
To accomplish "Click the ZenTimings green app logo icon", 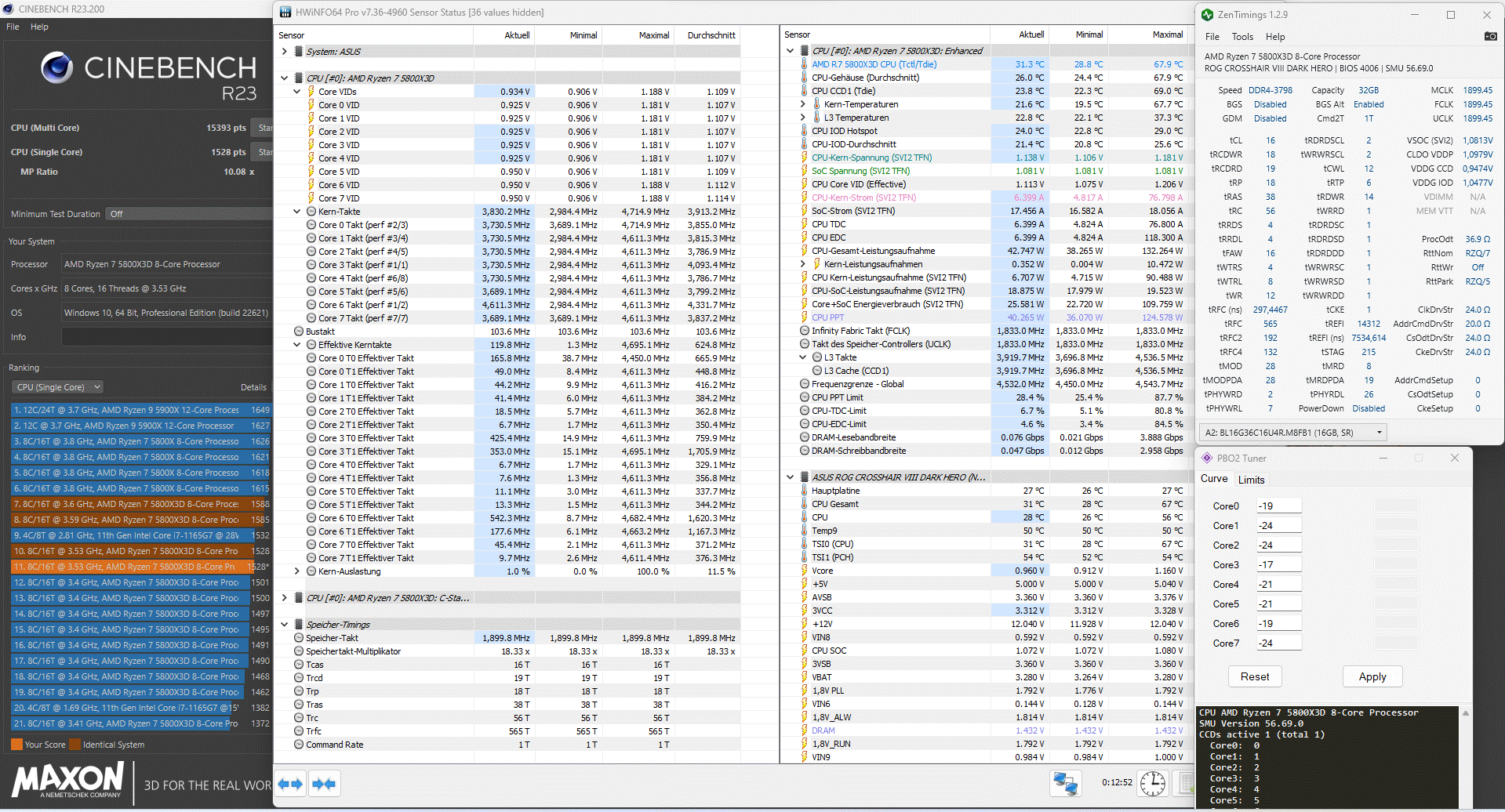I will (1207, 14).
